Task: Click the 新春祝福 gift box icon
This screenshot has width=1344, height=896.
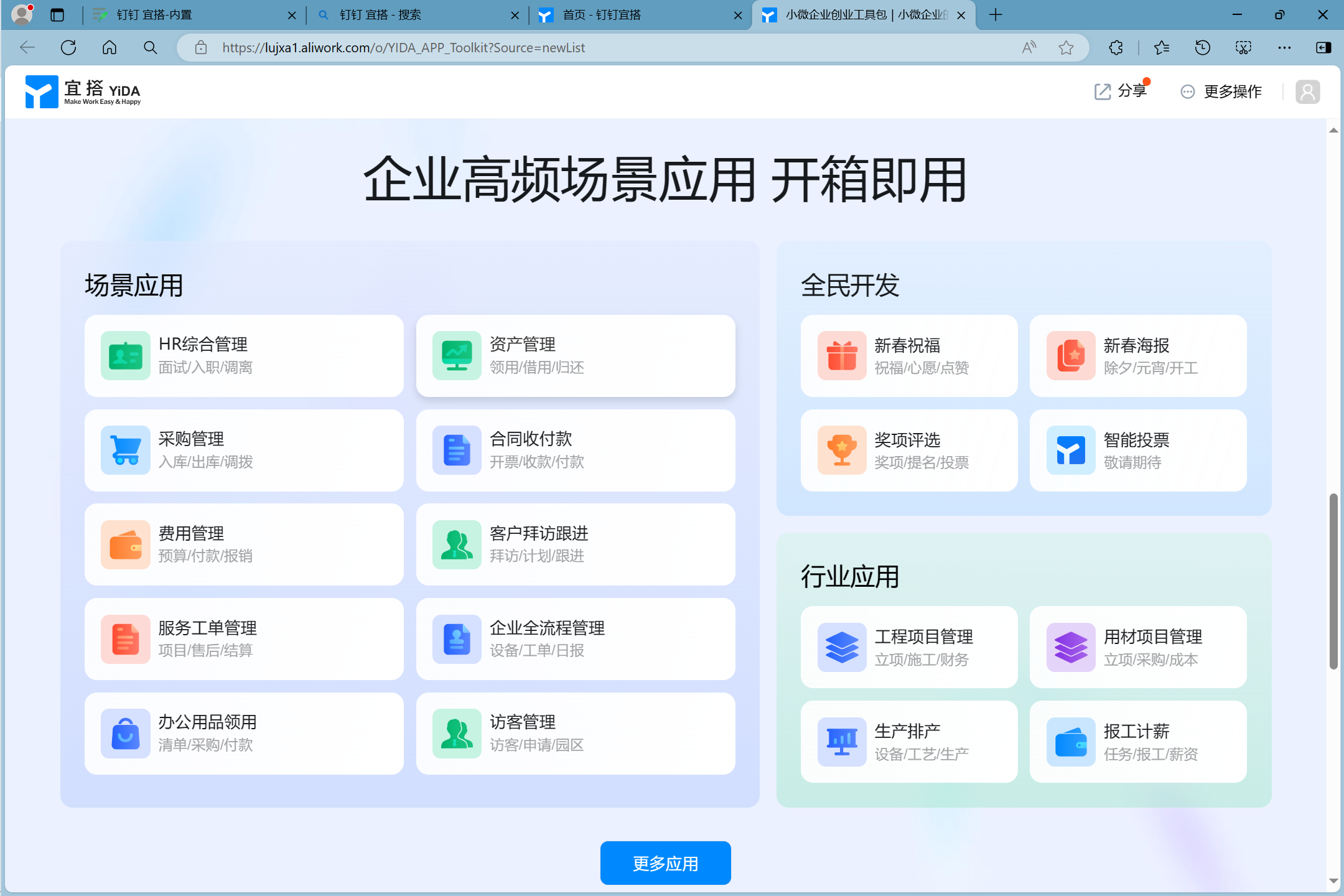Action: click(842, 355)
